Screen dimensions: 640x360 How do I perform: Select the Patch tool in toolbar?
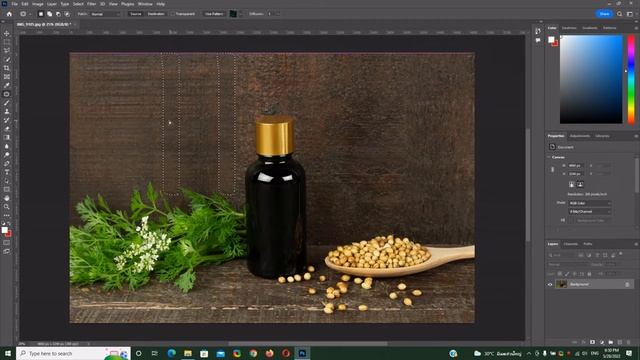[x=7, y=94]
